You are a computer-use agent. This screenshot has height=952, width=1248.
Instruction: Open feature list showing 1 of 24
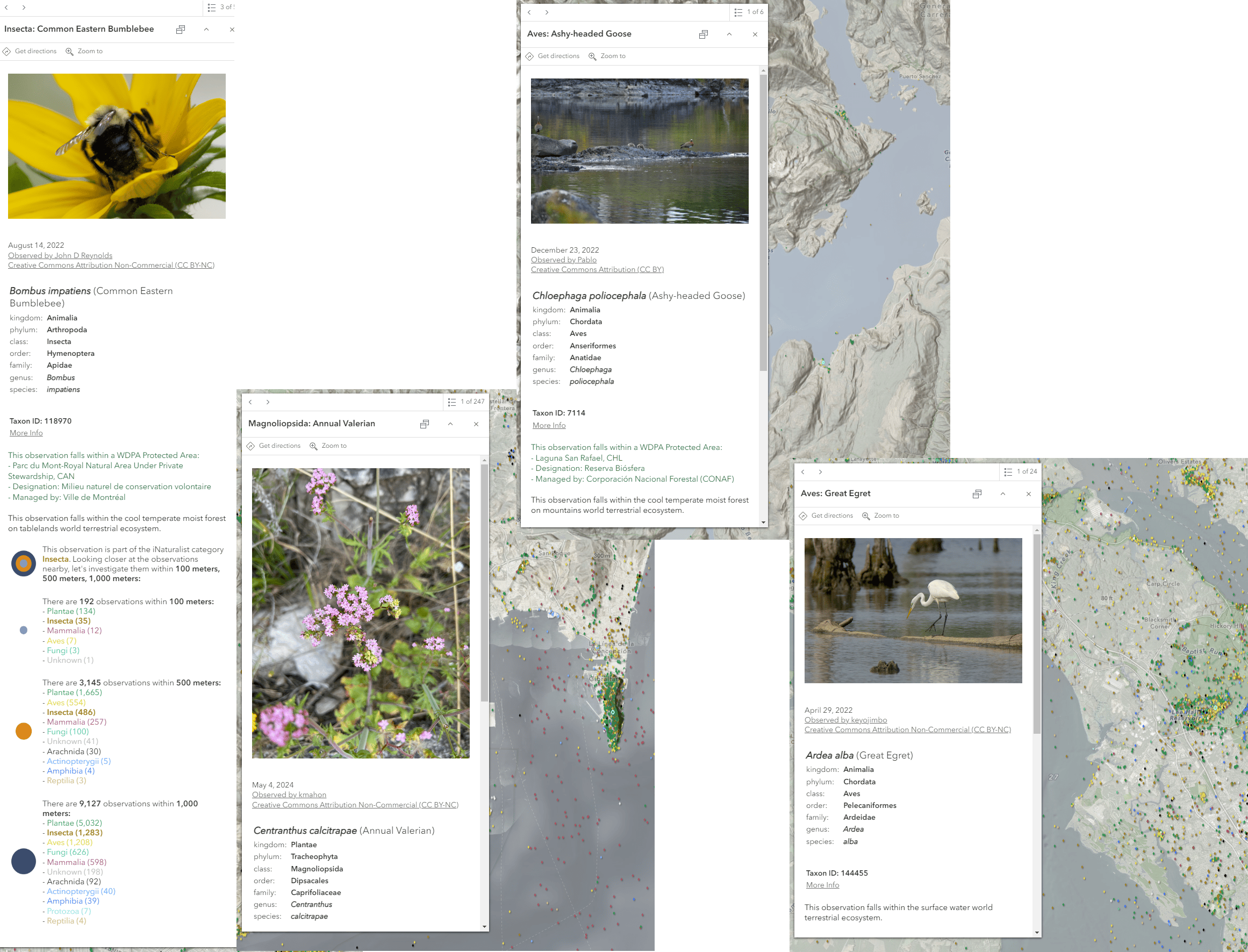(1020, 471)
